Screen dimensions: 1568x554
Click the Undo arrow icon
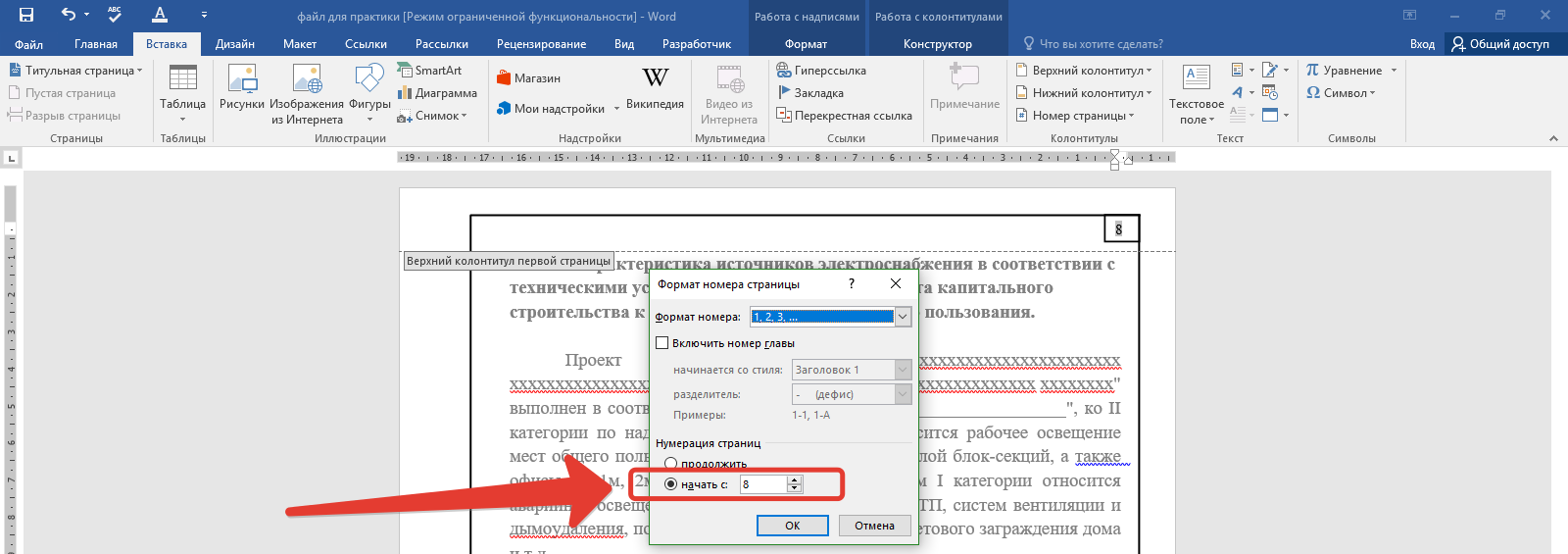(x=68, y=15)
